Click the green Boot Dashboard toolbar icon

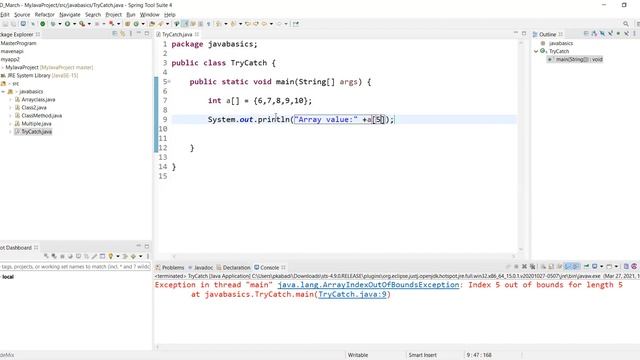click(42, 24)
